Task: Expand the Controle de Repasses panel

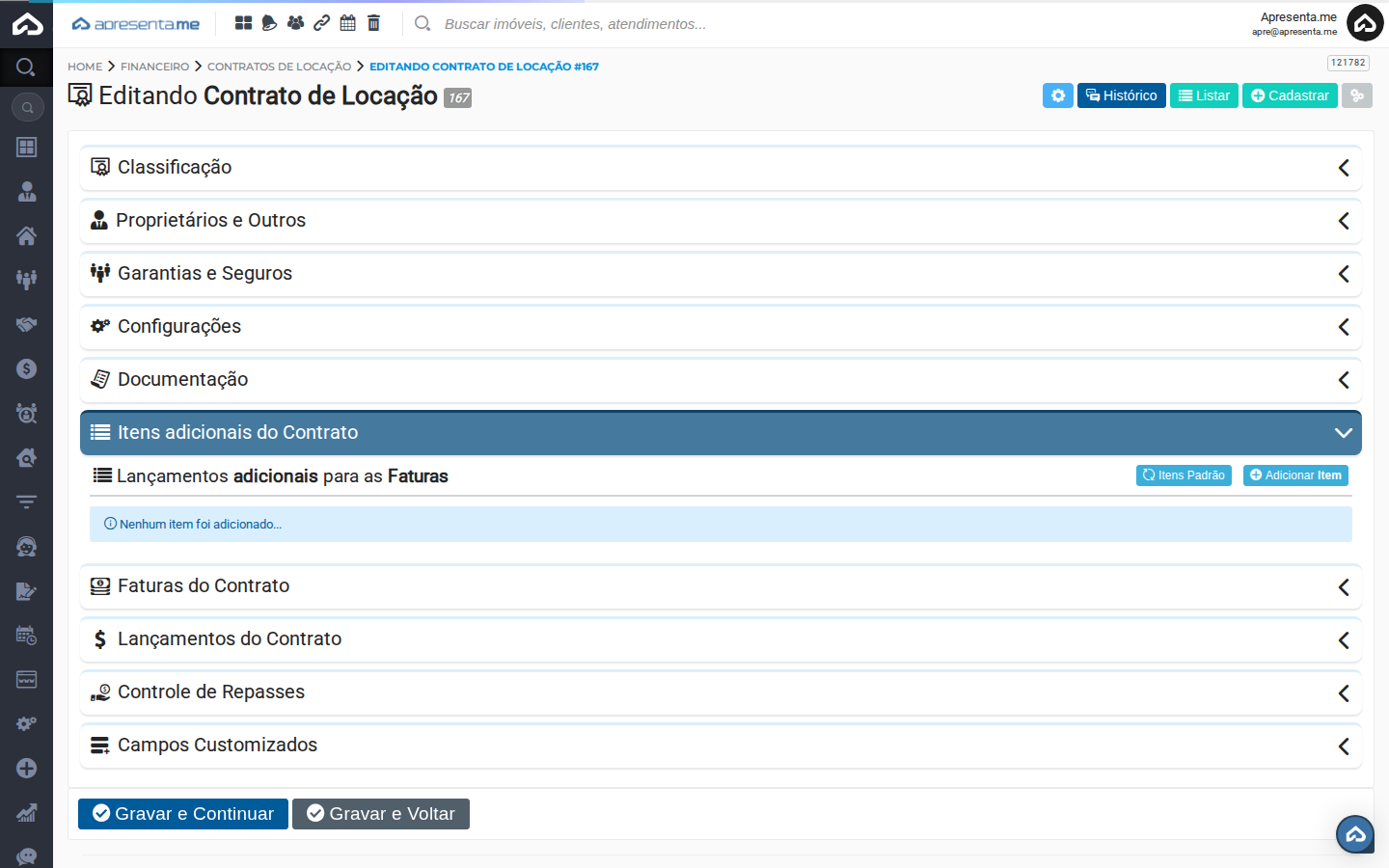Action: coord(720,692)
